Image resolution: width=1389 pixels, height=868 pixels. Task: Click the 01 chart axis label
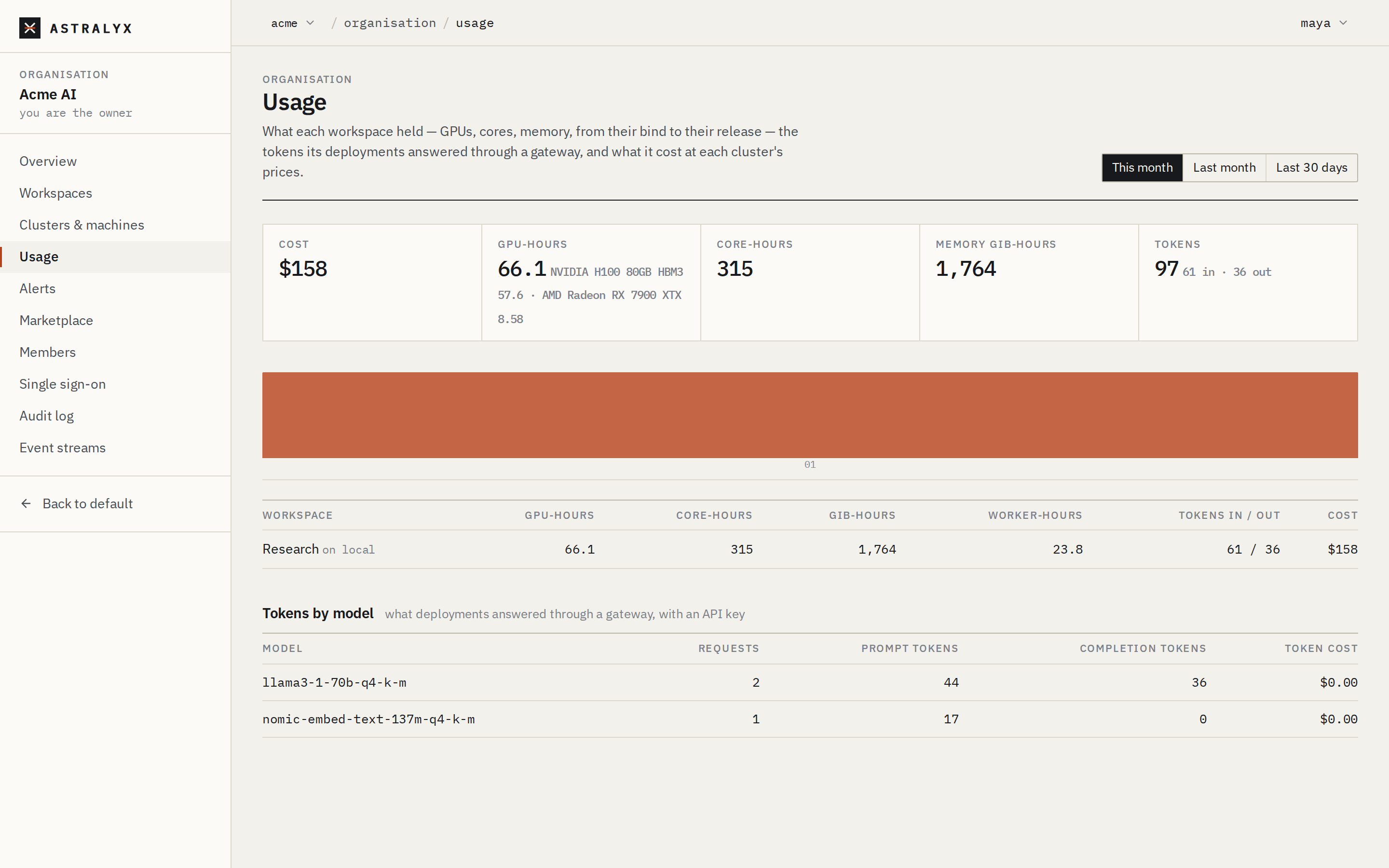tap(810, 464)
